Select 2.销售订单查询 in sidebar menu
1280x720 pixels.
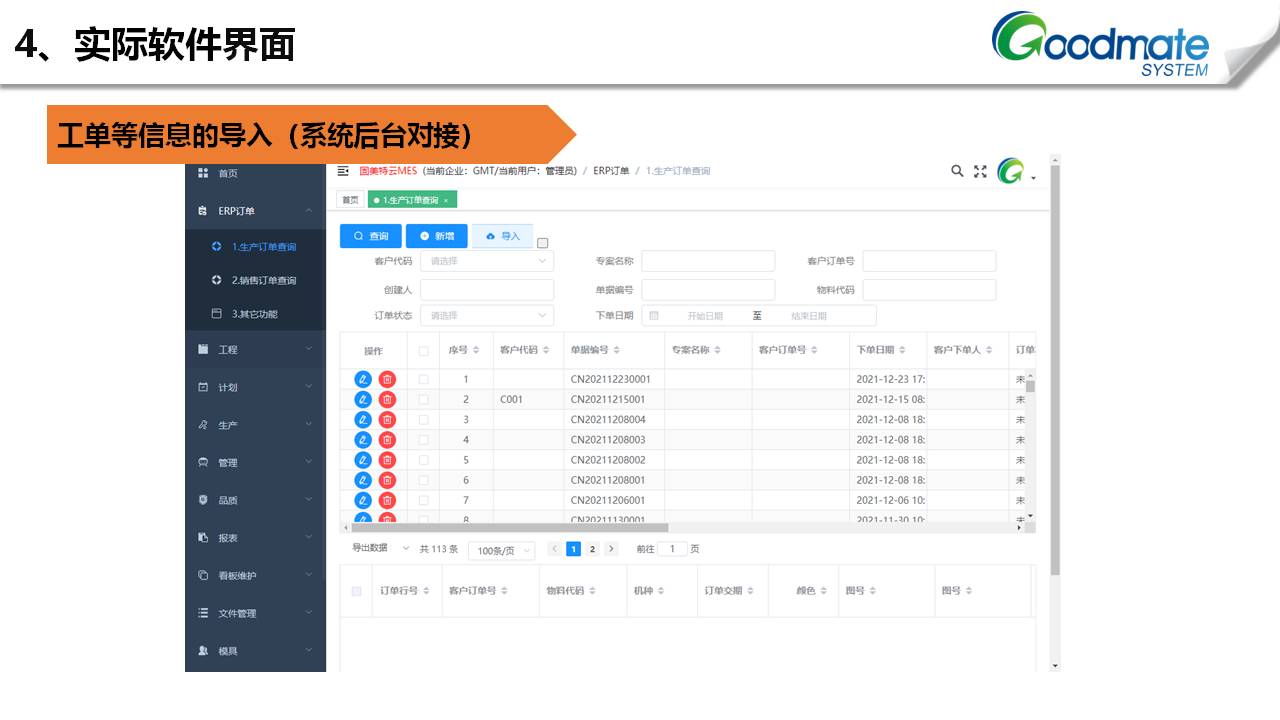263,280
